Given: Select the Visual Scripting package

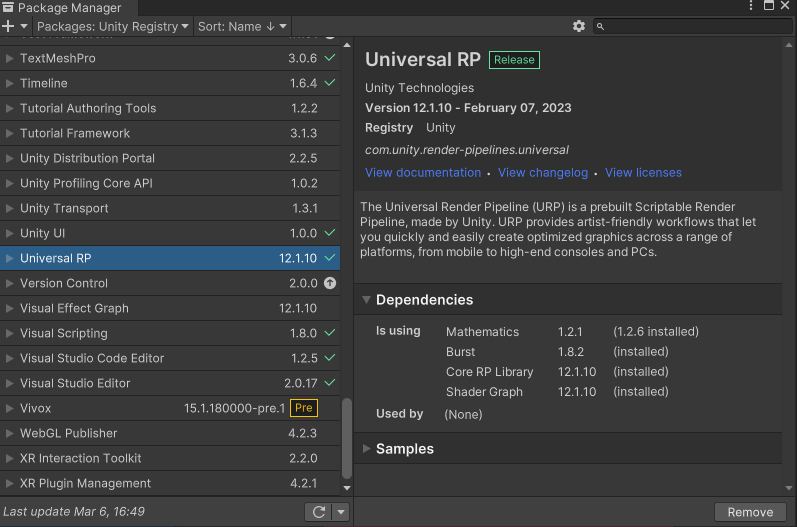Looking at the screenshot, I should [170, 333].
